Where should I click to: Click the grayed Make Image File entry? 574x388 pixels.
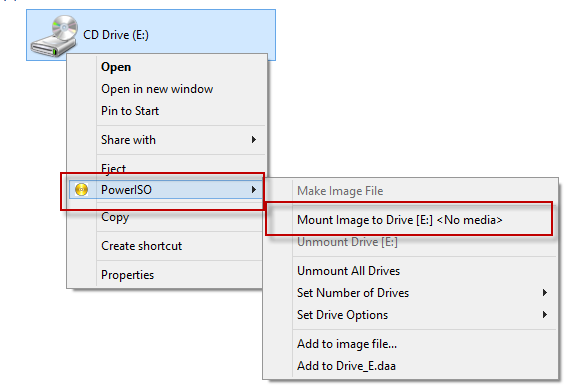click(340, 191)
